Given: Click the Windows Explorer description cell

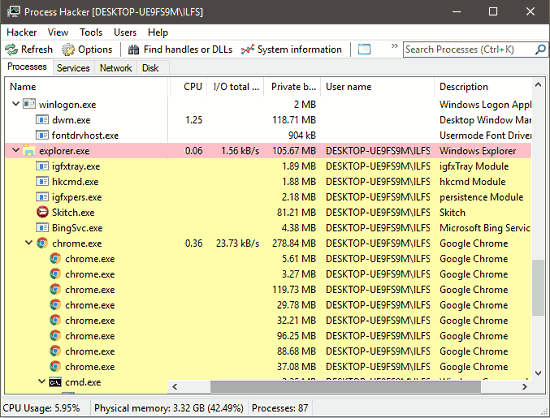Looking at the screenshot, I should tap(478, 151).
